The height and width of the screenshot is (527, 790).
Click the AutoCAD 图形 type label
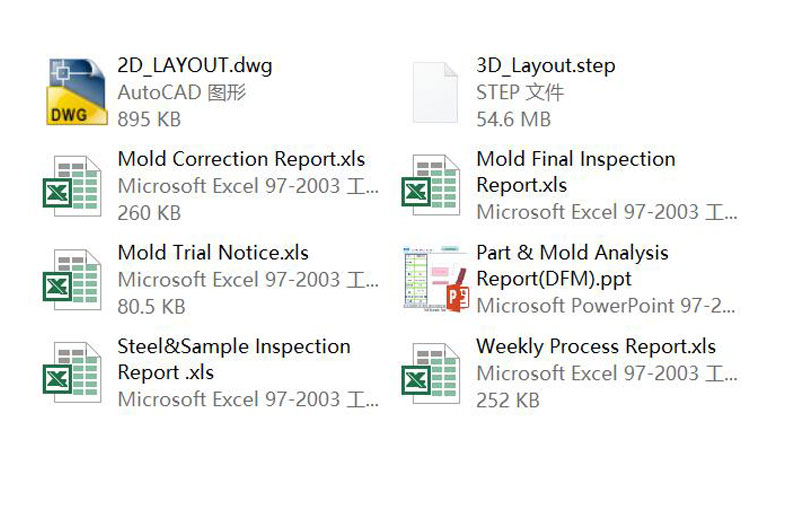coord(181,93)
